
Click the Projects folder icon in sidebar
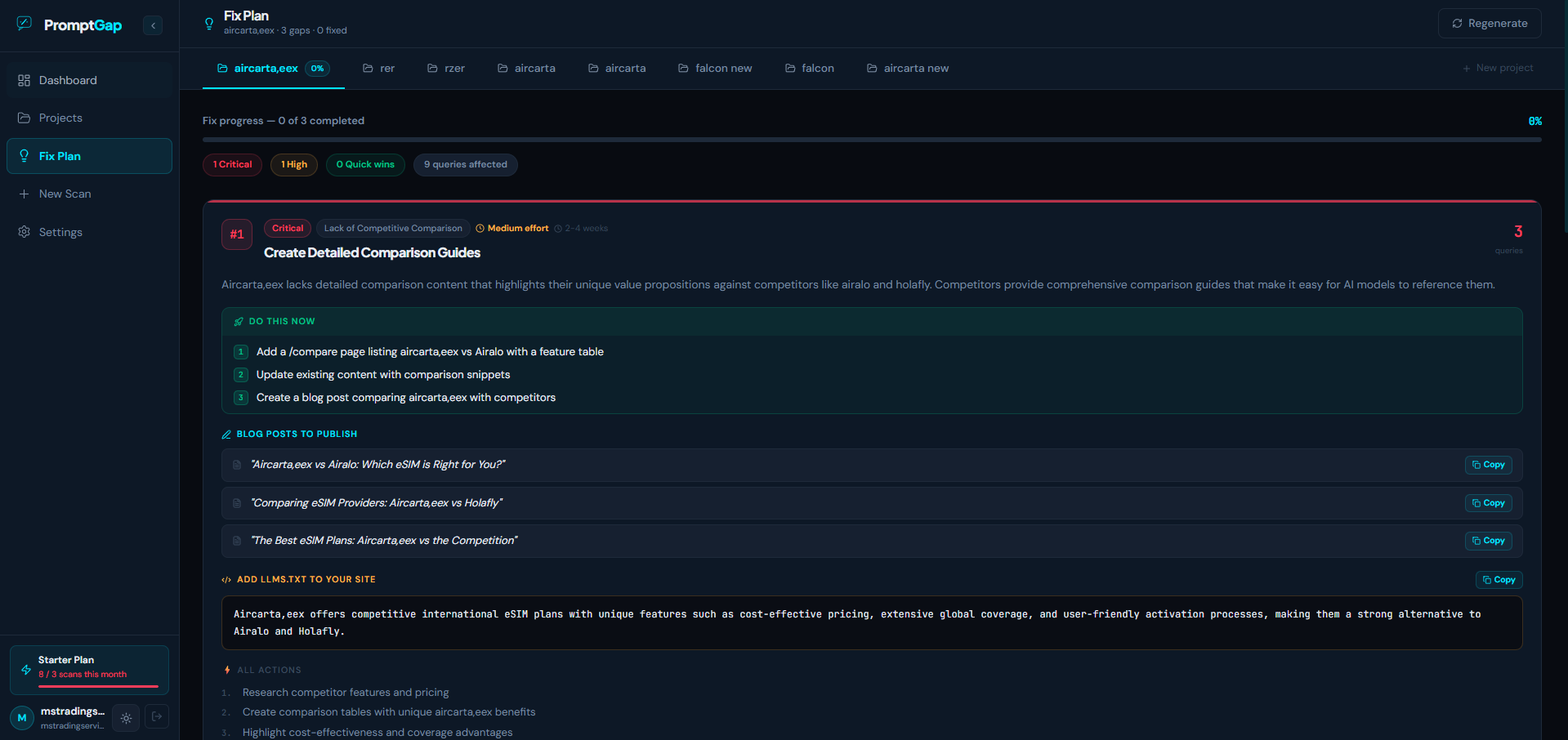24,118
